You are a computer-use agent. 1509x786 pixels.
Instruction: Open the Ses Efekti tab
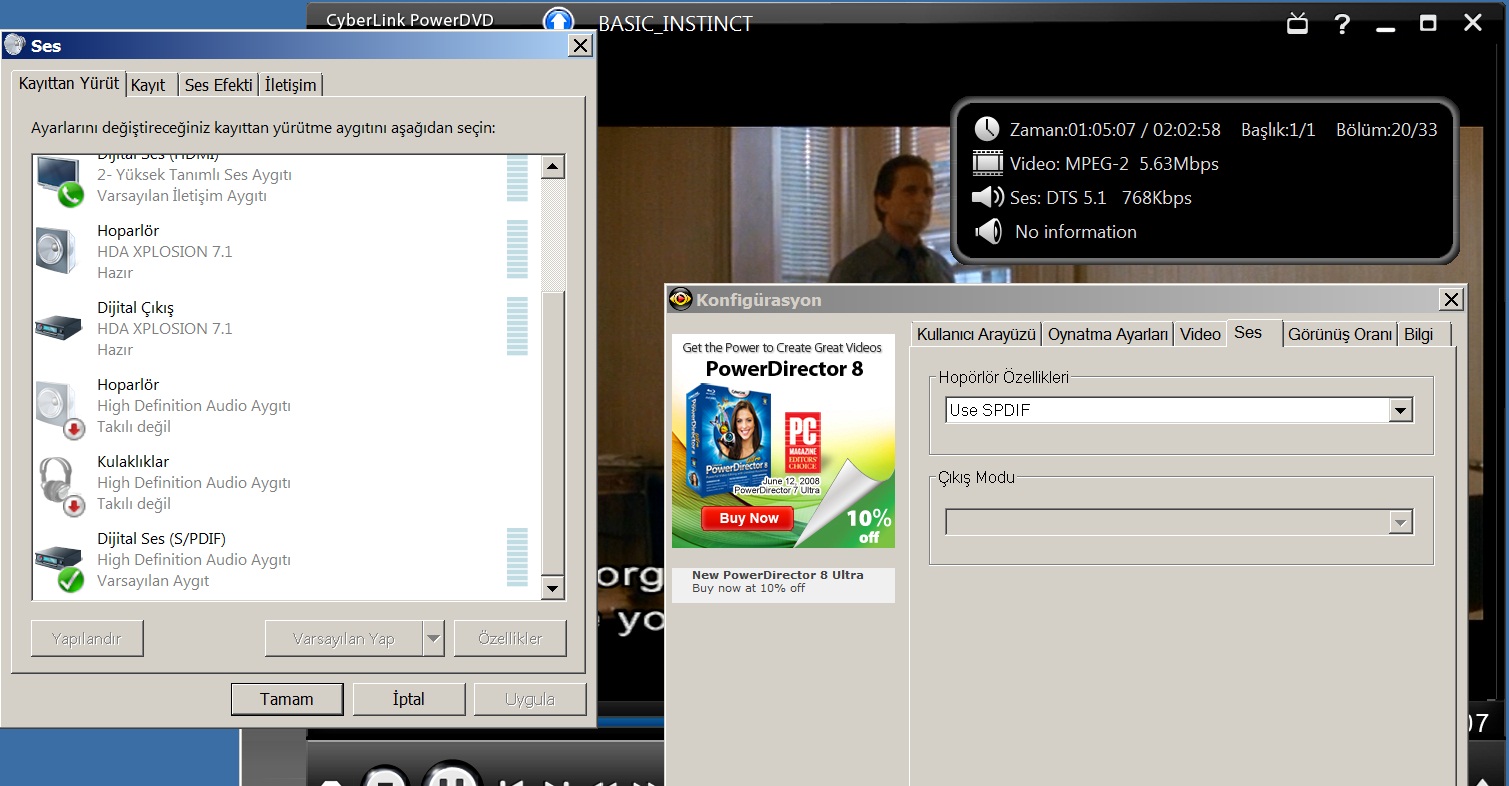pyautogui.click(x=218, y=85)
